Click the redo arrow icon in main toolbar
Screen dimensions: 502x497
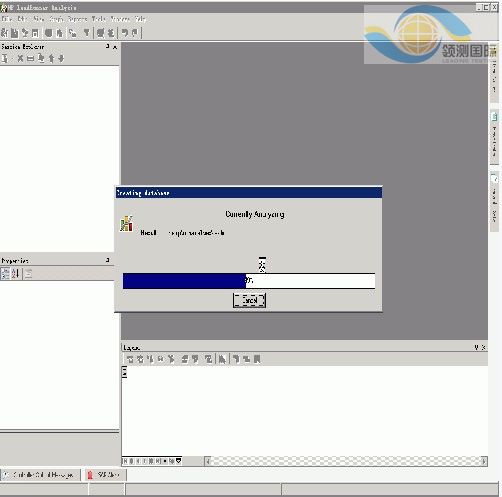pos(134,33)
